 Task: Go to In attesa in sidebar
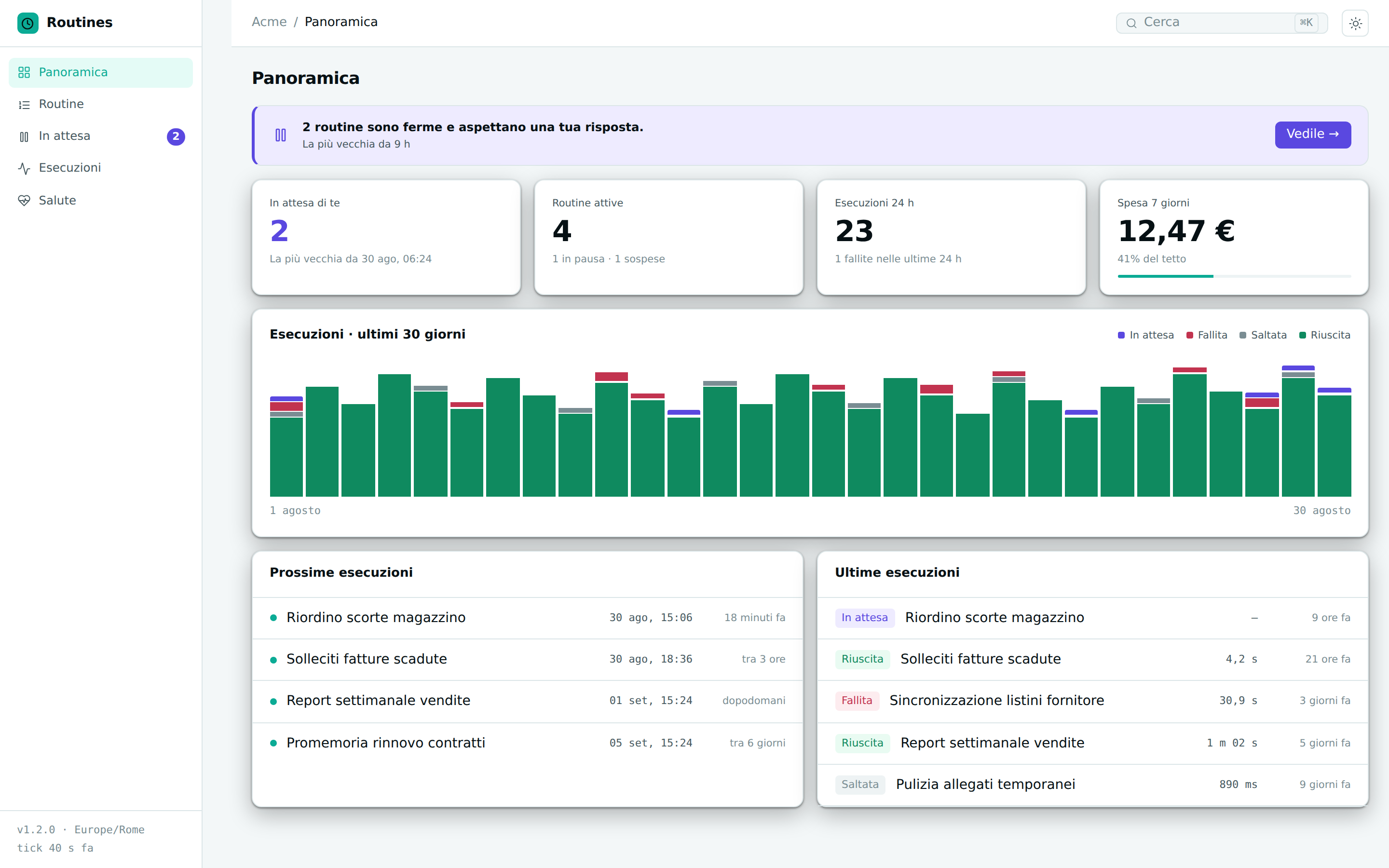[x=101, y=136]
